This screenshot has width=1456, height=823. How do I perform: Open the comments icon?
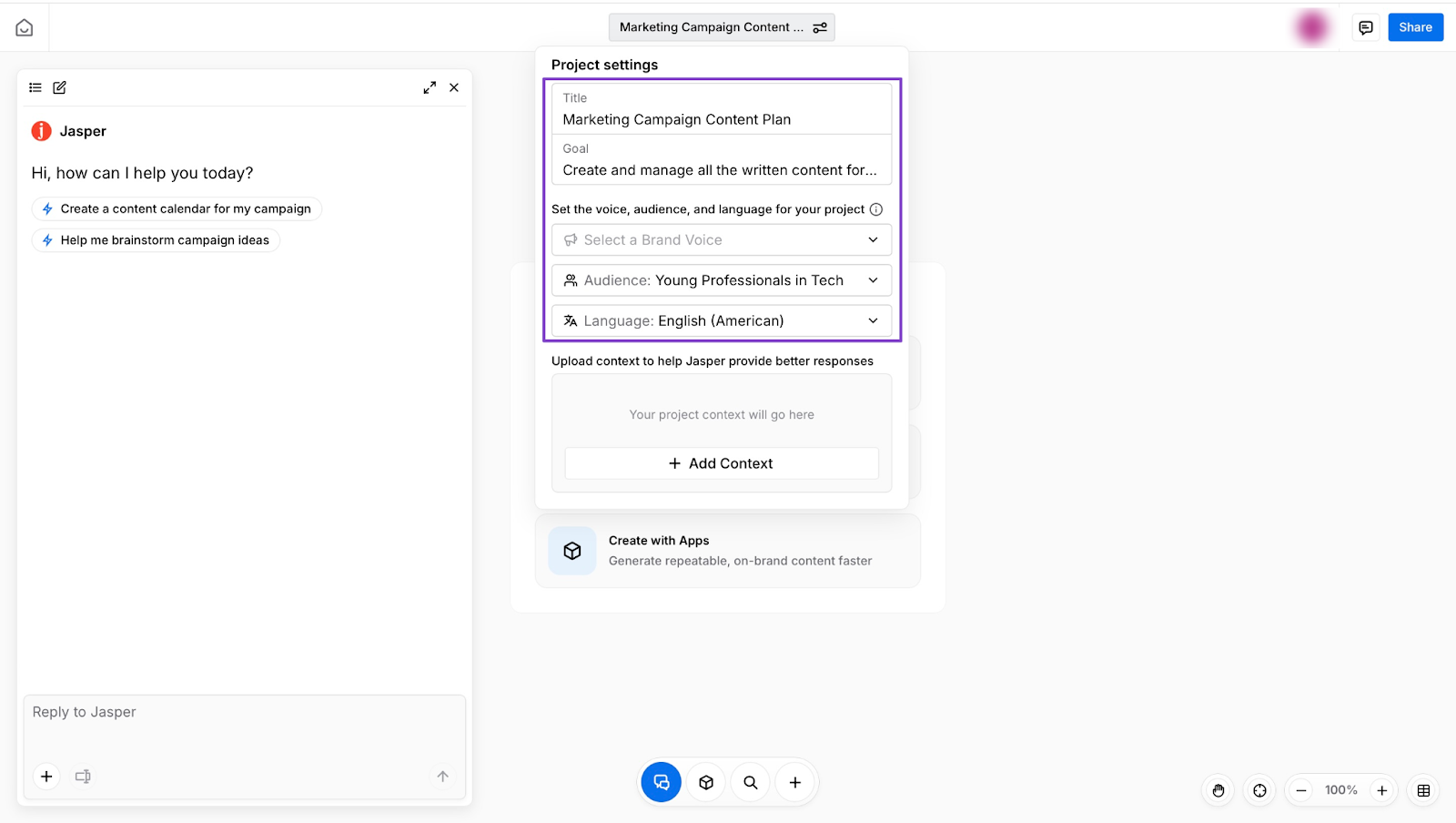tap(1366, 27)
